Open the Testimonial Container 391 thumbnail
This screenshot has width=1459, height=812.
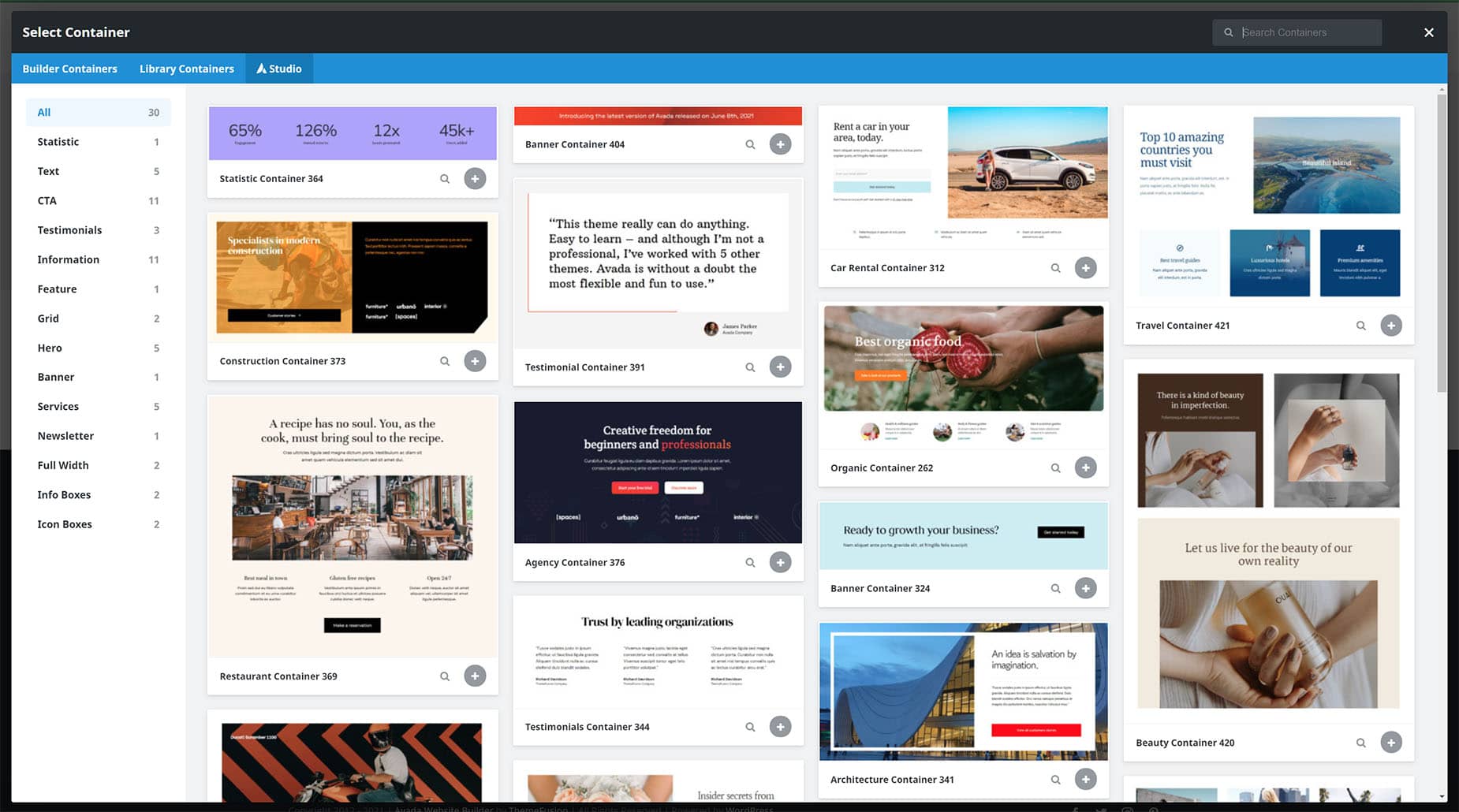(x=658, y=264)
